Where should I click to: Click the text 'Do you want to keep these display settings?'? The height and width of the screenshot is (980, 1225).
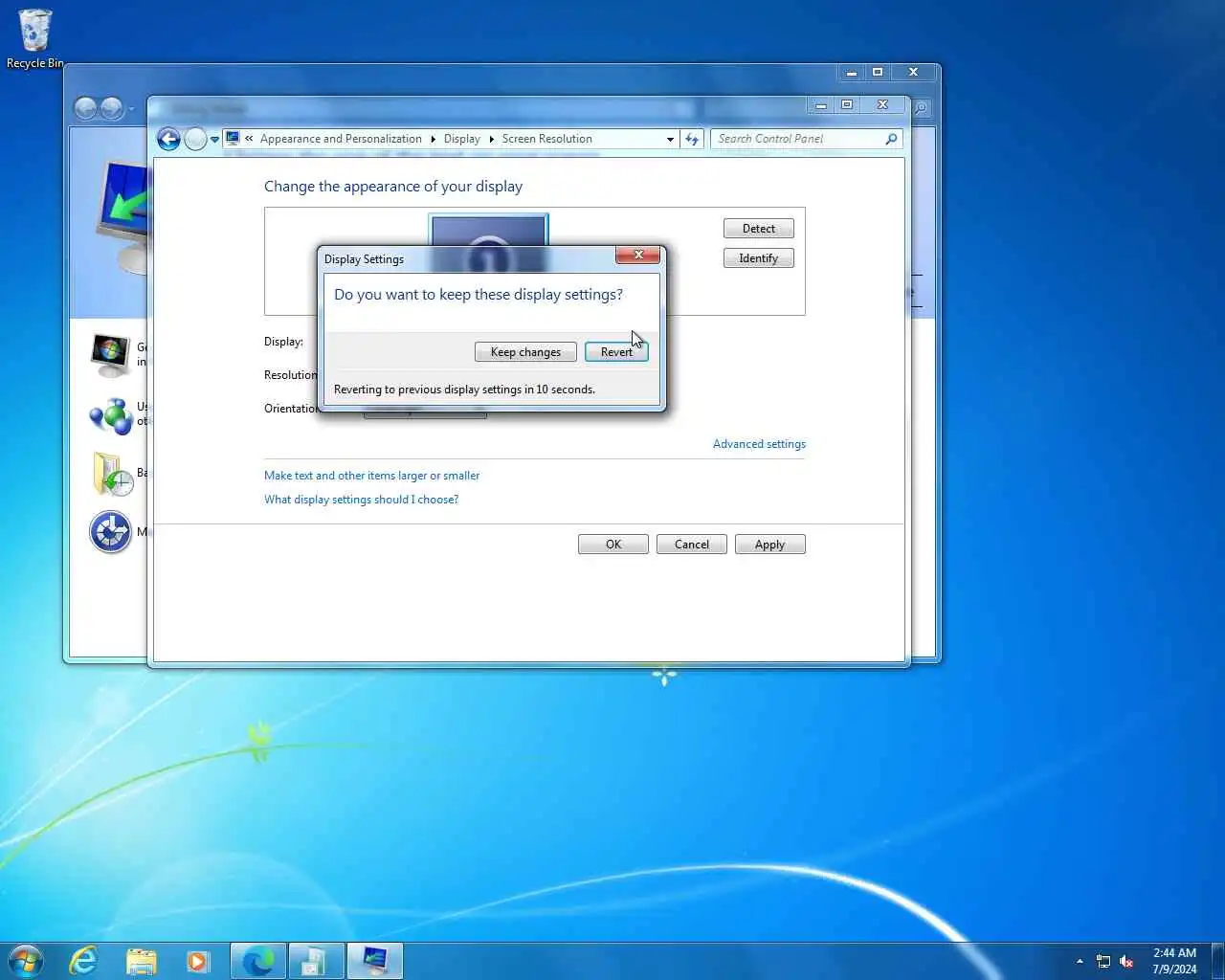479,295
